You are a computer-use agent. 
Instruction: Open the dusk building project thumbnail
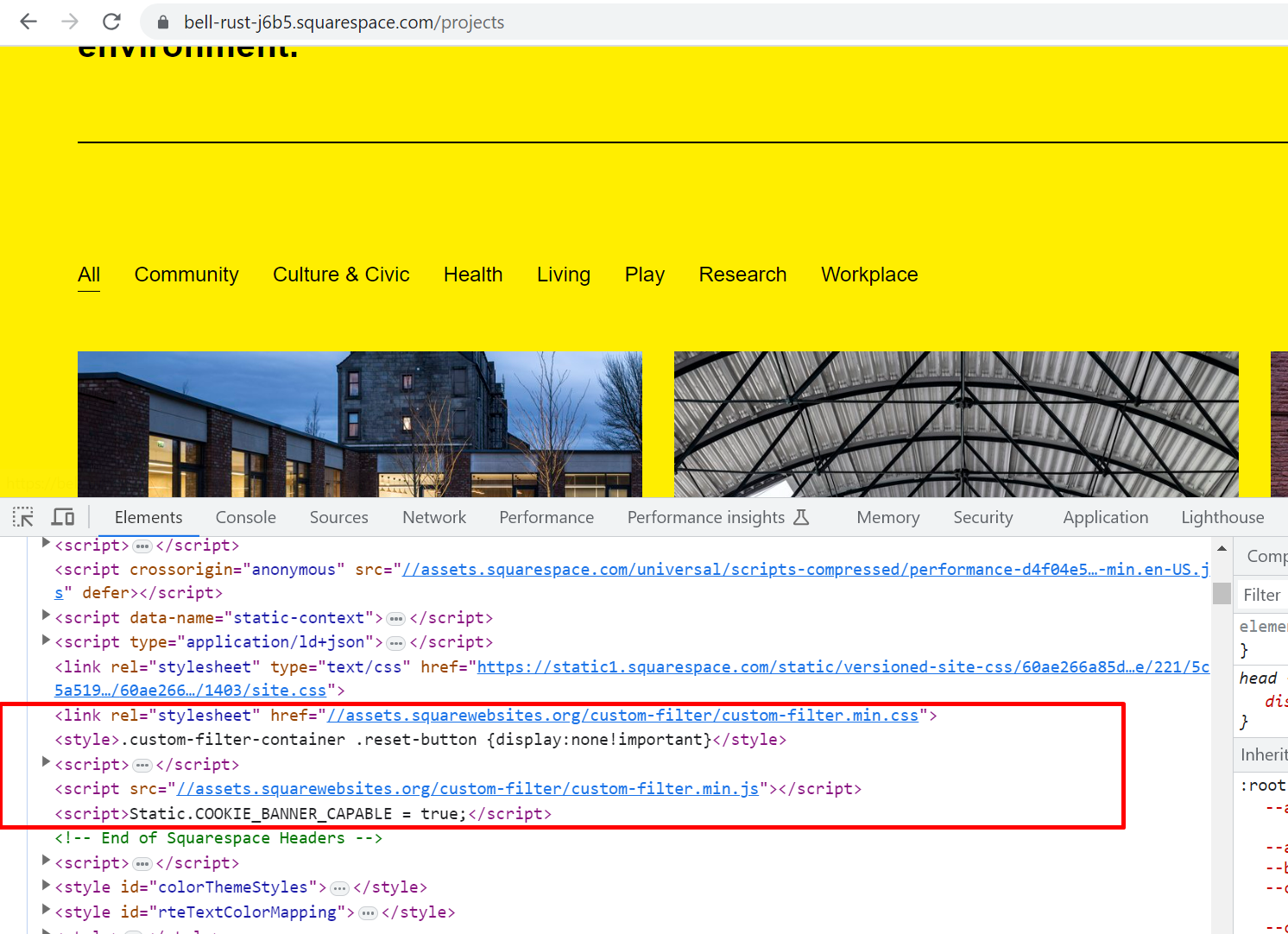[x=360, y=424]
